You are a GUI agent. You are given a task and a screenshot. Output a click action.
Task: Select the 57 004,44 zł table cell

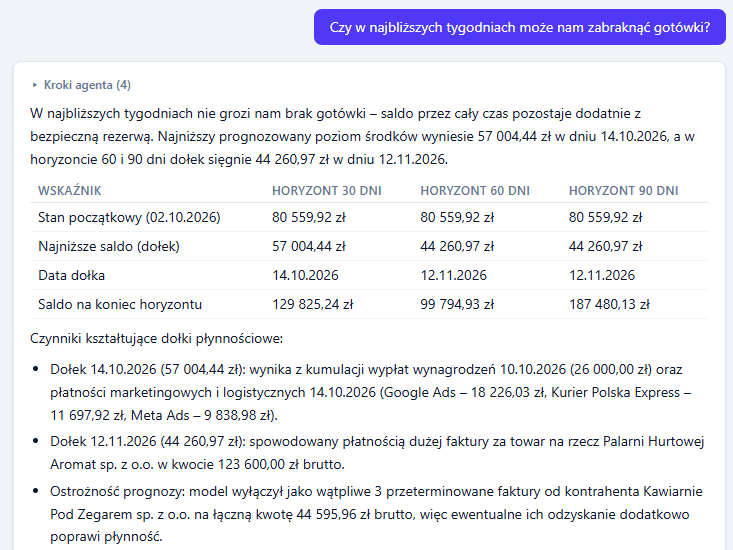coord(309,246)
